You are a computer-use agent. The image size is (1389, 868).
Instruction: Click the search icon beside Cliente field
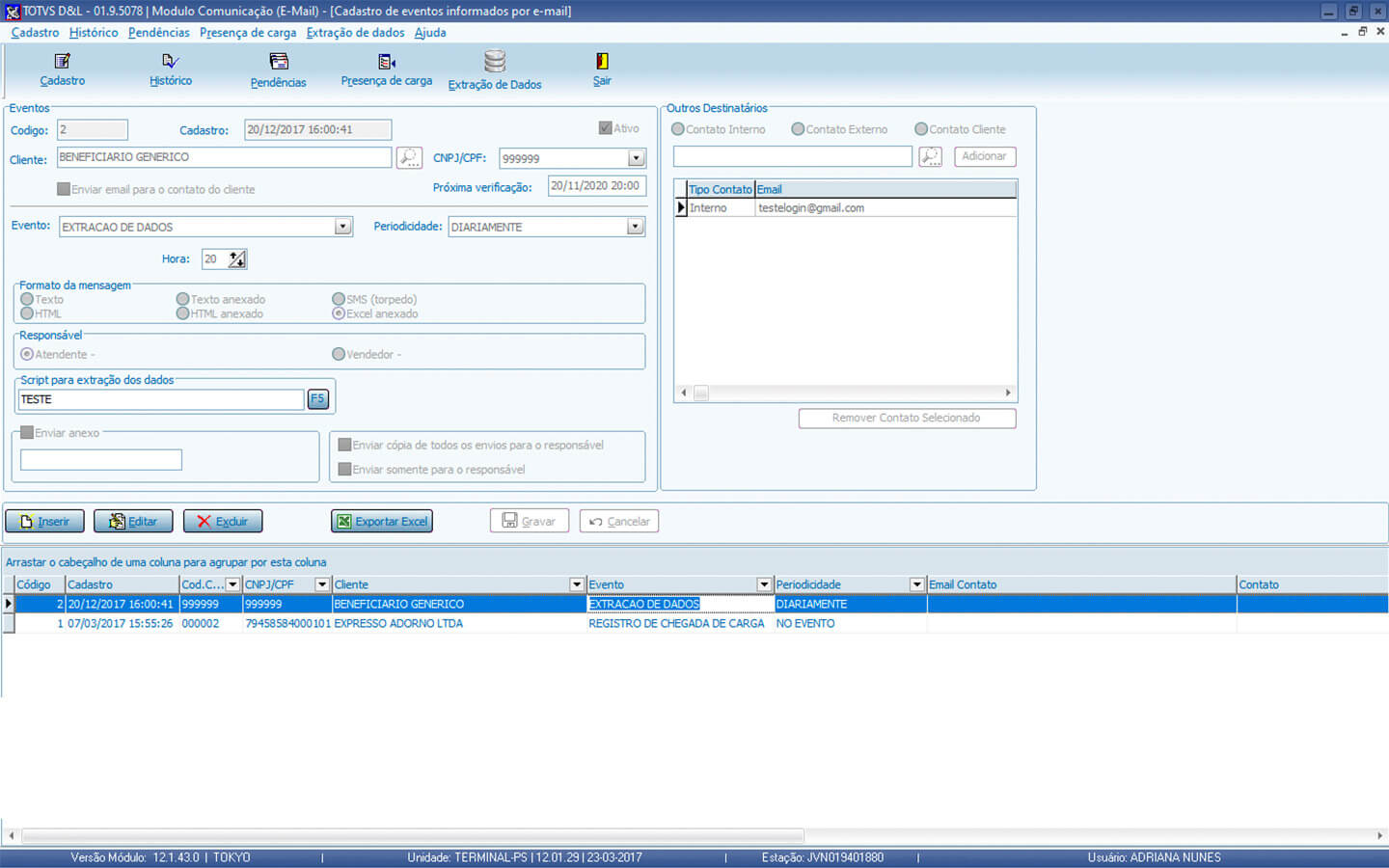409,157
